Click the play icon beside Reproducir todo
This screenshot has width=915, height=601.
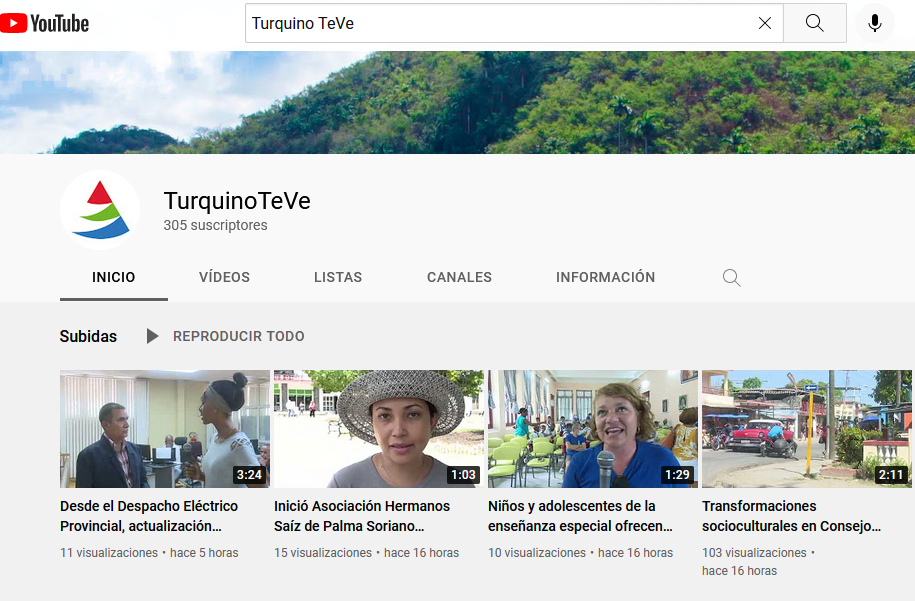(x=152, y=336)
